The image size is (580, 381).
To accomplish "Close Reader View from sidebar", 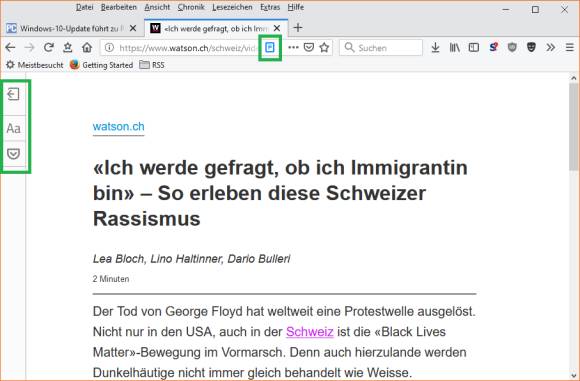I will coord(13,94).
